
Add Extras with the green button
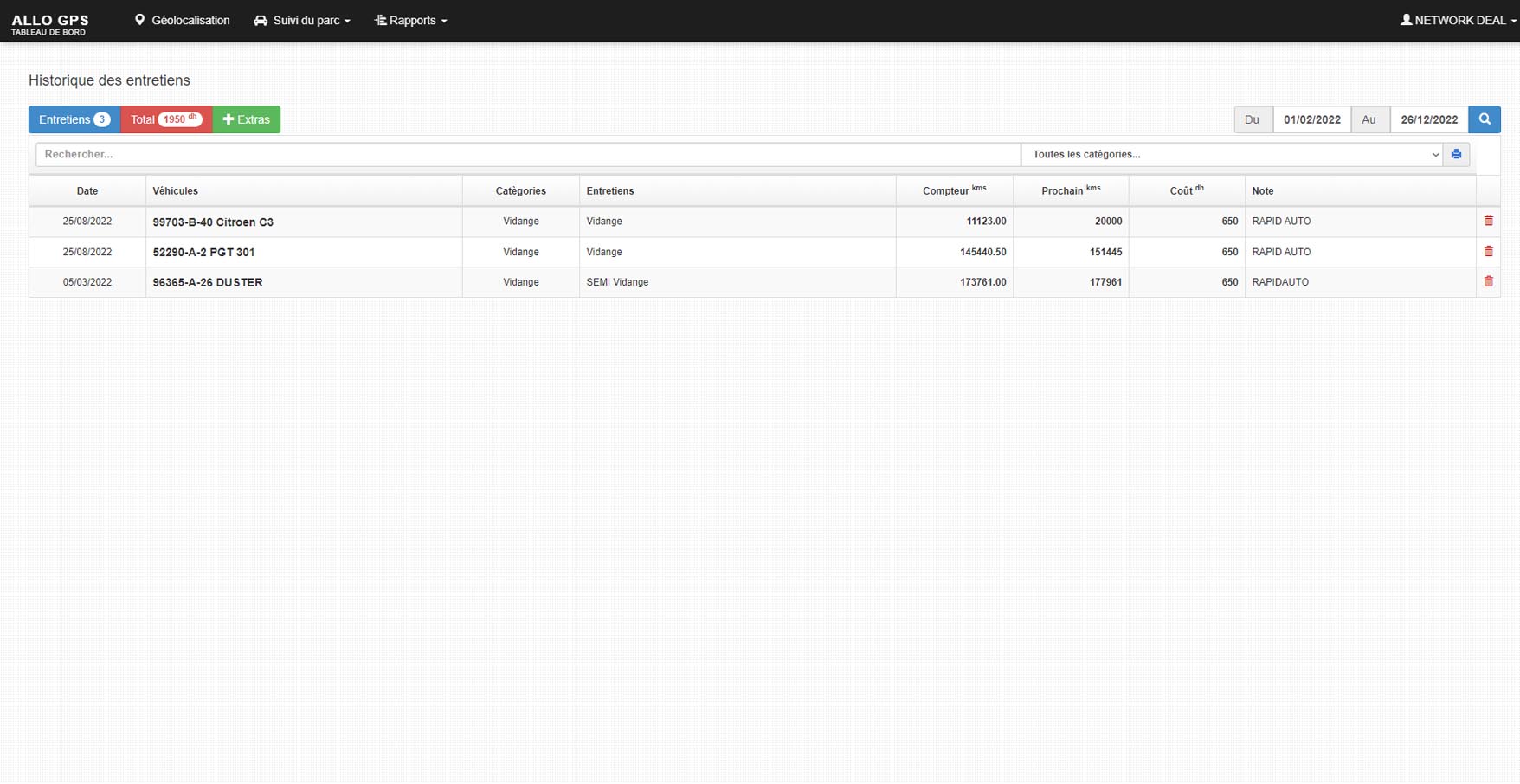point(247,119)
